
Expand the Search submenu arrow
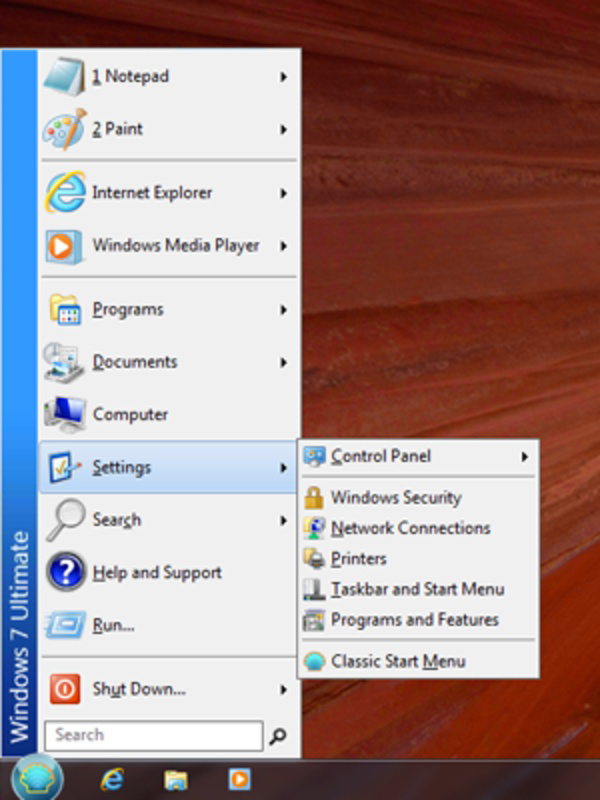pyautogui.click(x=283, y=520)
